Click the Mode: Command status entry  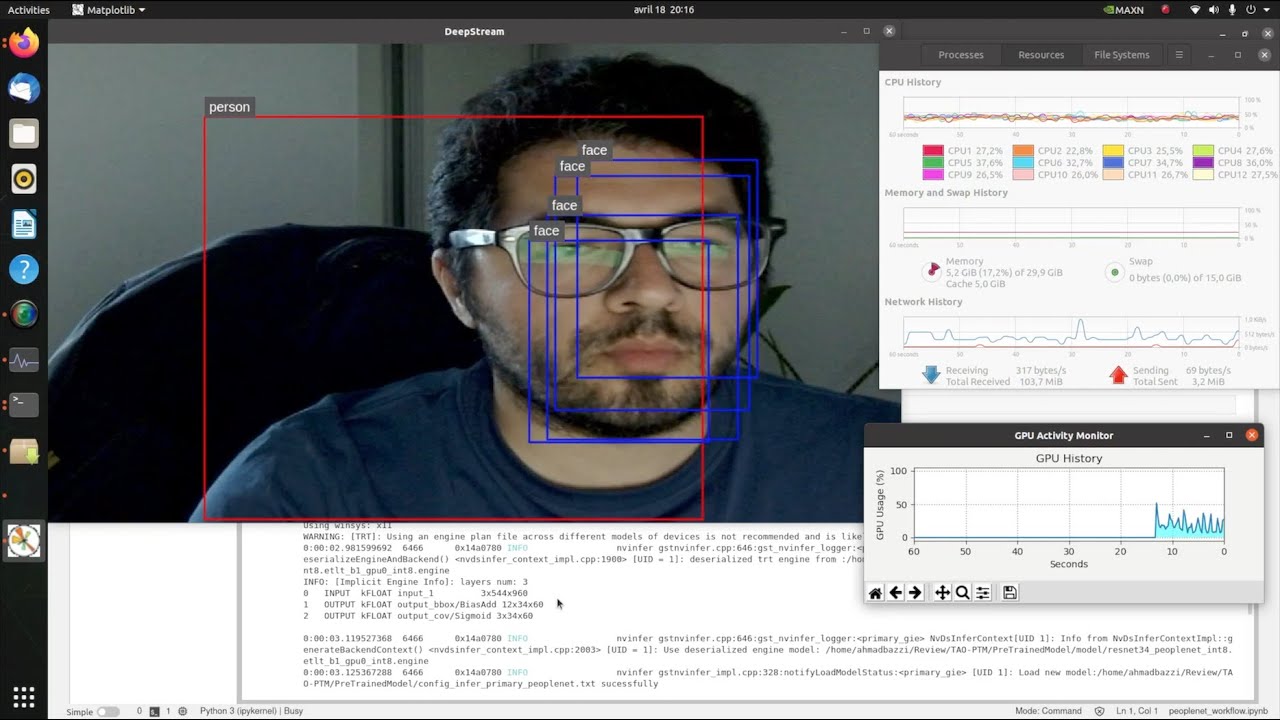pyautogui.click(x=1048, y=712)
